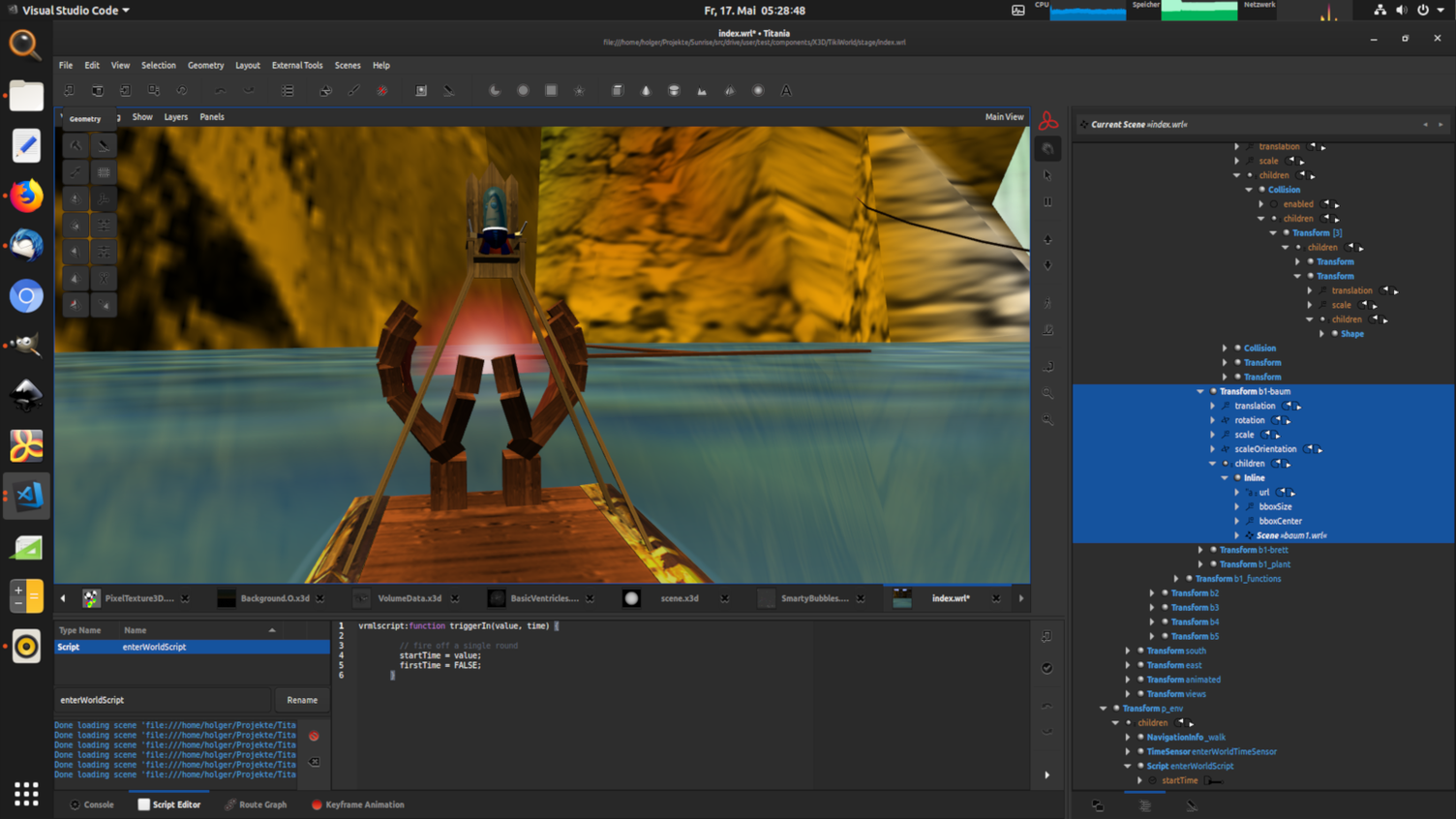Click the Undo arrow in the toolbar
The image size is (1456, 819).
coord(221,90)
